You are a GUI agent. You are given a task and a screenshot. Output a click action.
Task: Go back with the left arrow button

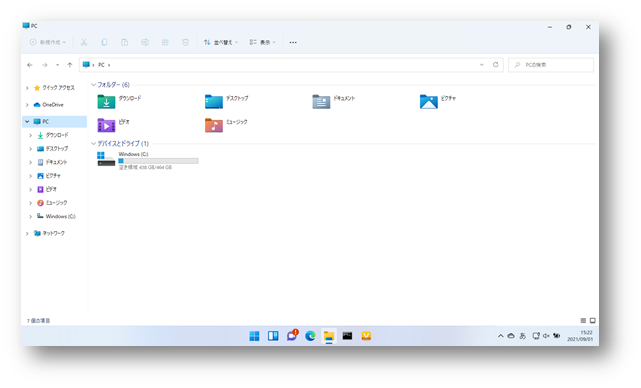(30, 65)
